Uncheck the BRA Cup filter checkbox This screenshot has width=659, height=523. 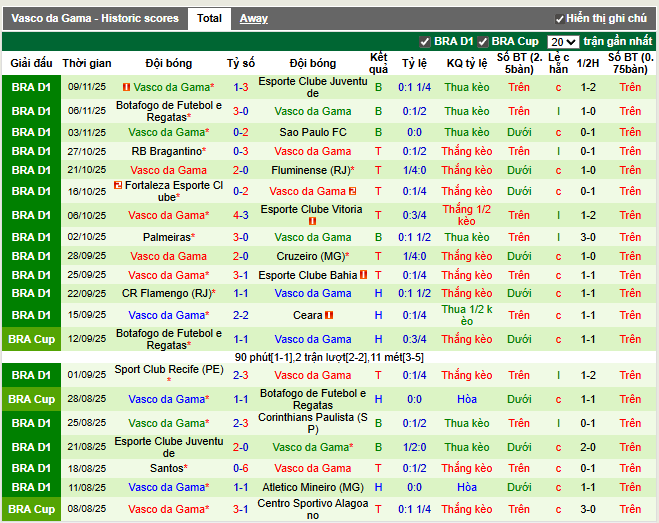point(483,42)
